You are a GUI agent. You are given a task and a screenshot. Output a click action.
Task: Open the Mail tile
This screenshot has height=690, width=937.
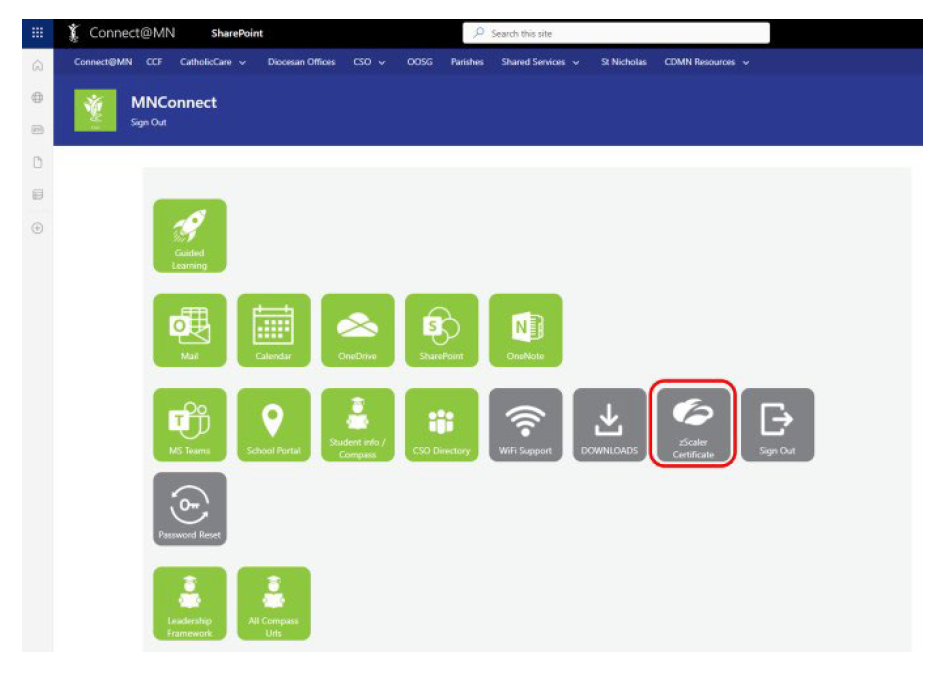coord(189,330)
